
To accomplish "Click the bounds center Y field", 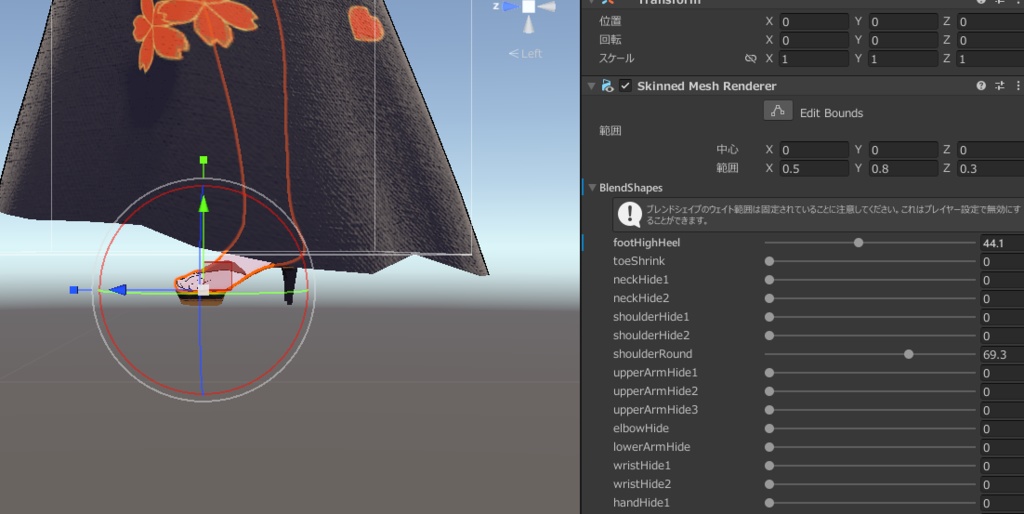I will [x=903, y=150].
